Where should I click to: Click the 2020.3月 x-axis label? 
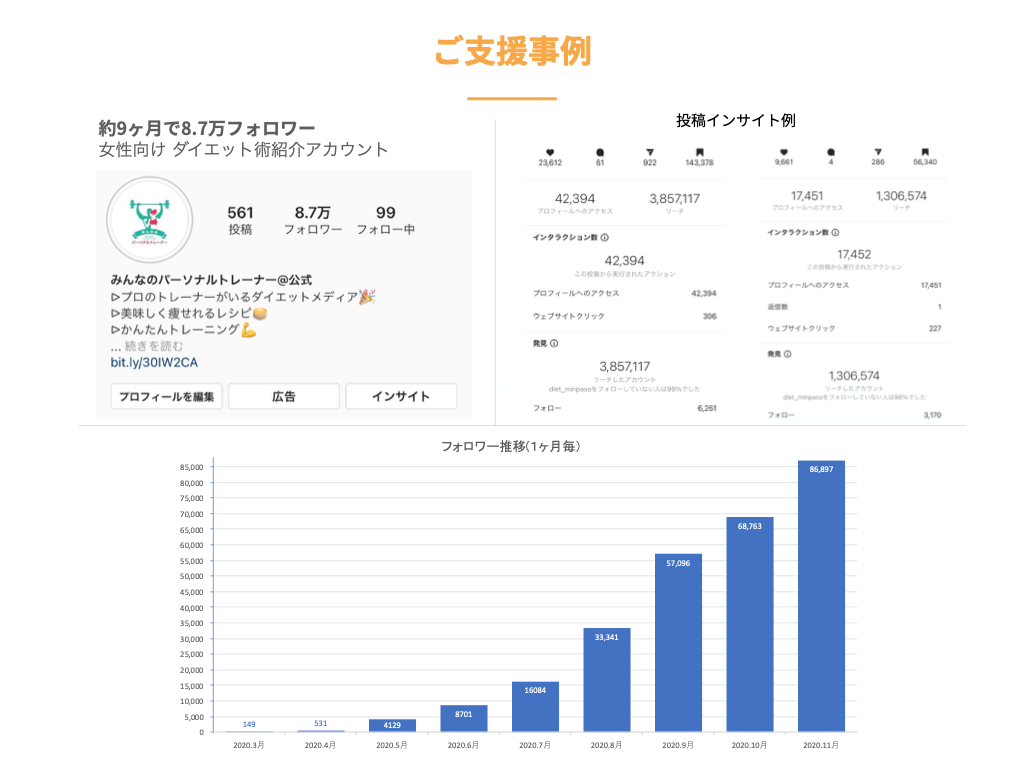pyautogui.click(x=249, y=745)
